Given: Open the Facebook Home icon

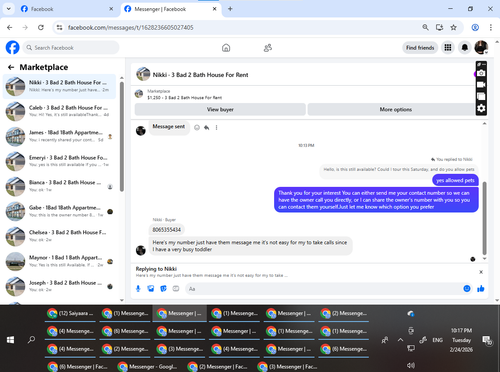Looking at the screenshot, I should [x=226, y=48].
